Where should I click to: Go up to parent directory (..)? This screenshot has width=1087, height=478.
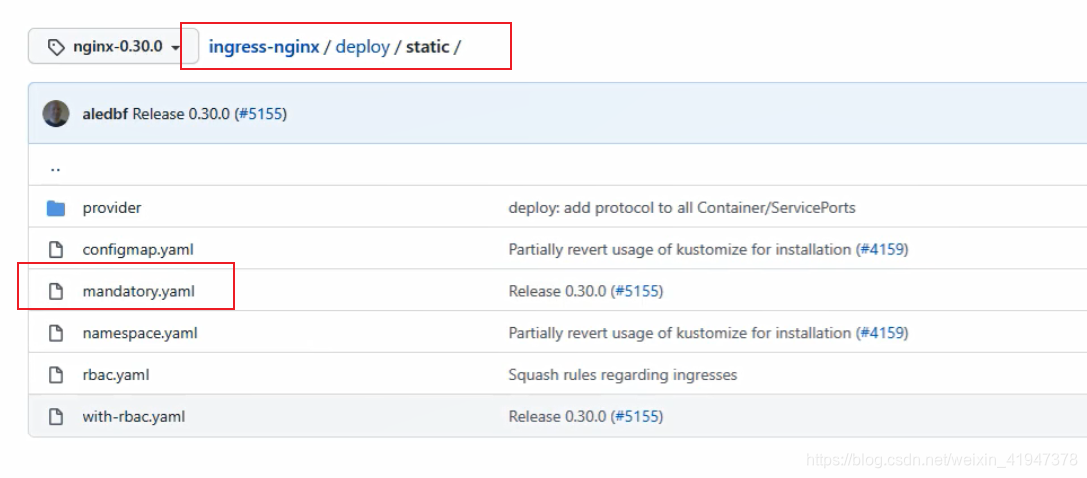click(55, 168)
